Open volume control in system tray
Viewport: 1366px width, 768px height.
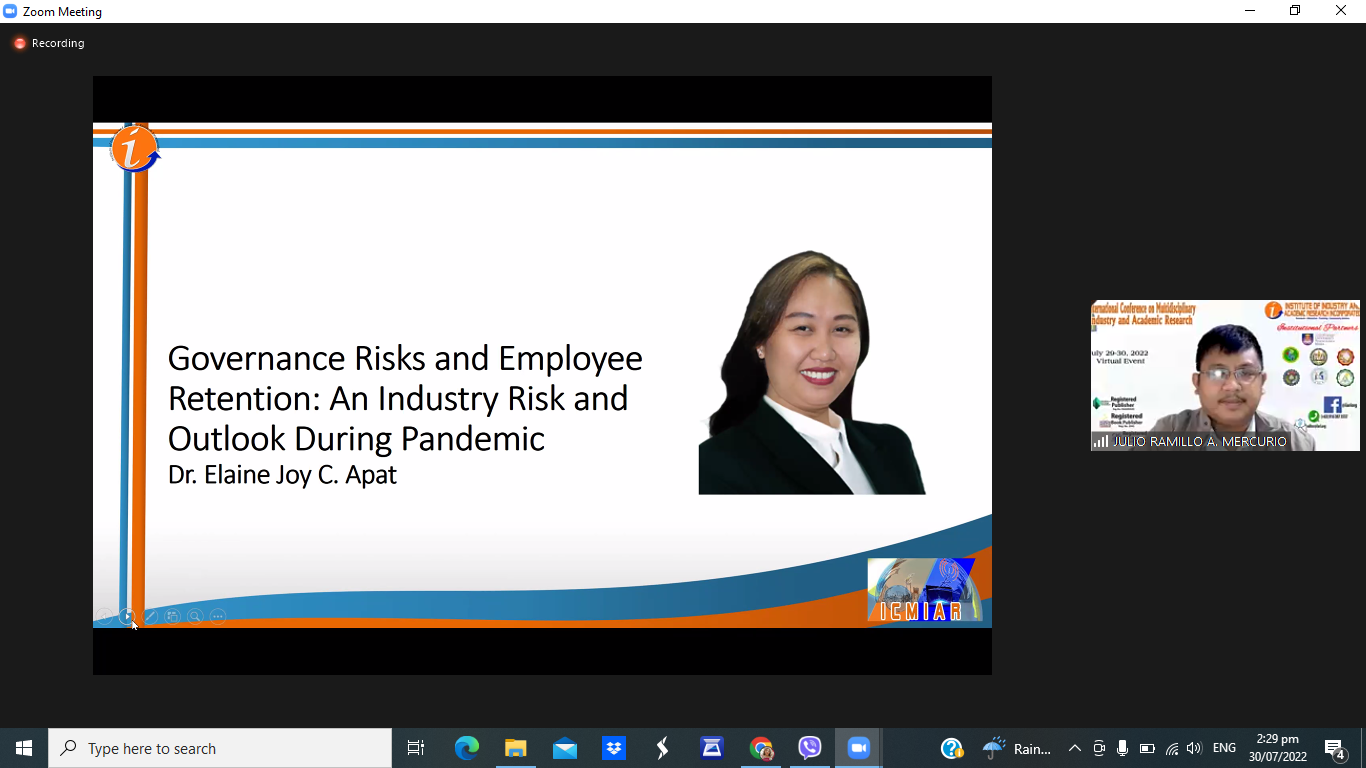point(1194,748)
